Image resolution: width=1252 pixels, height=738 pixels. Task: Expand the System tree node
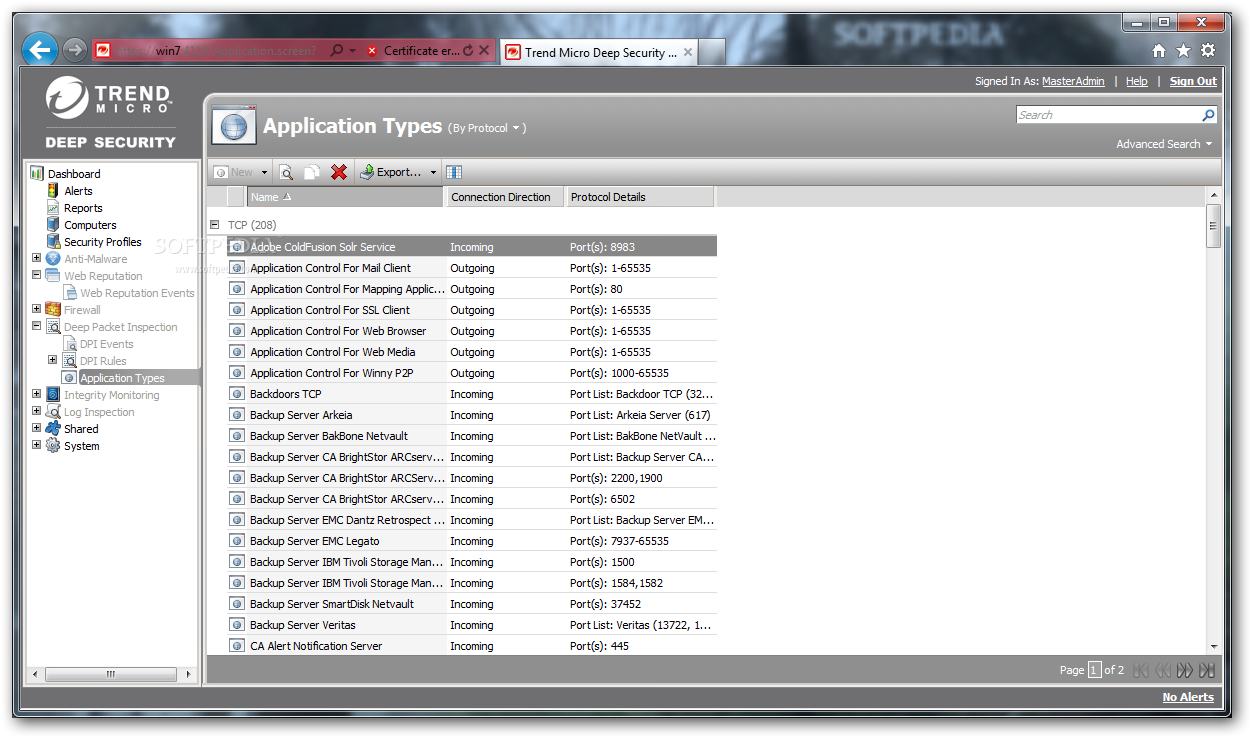click(37, 445)
